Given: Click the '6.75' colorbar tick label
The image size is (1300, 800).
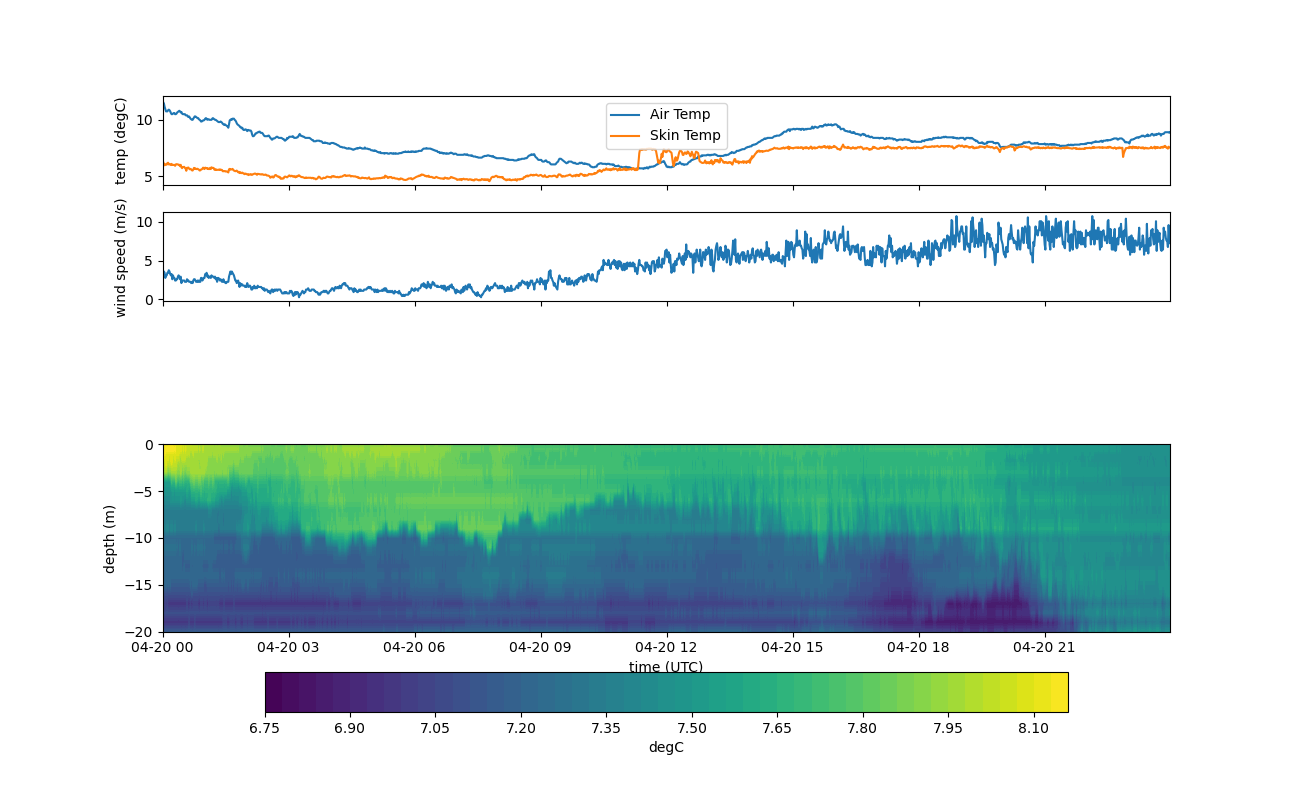Looking at the screenshot, I should (x=265, y=728).
